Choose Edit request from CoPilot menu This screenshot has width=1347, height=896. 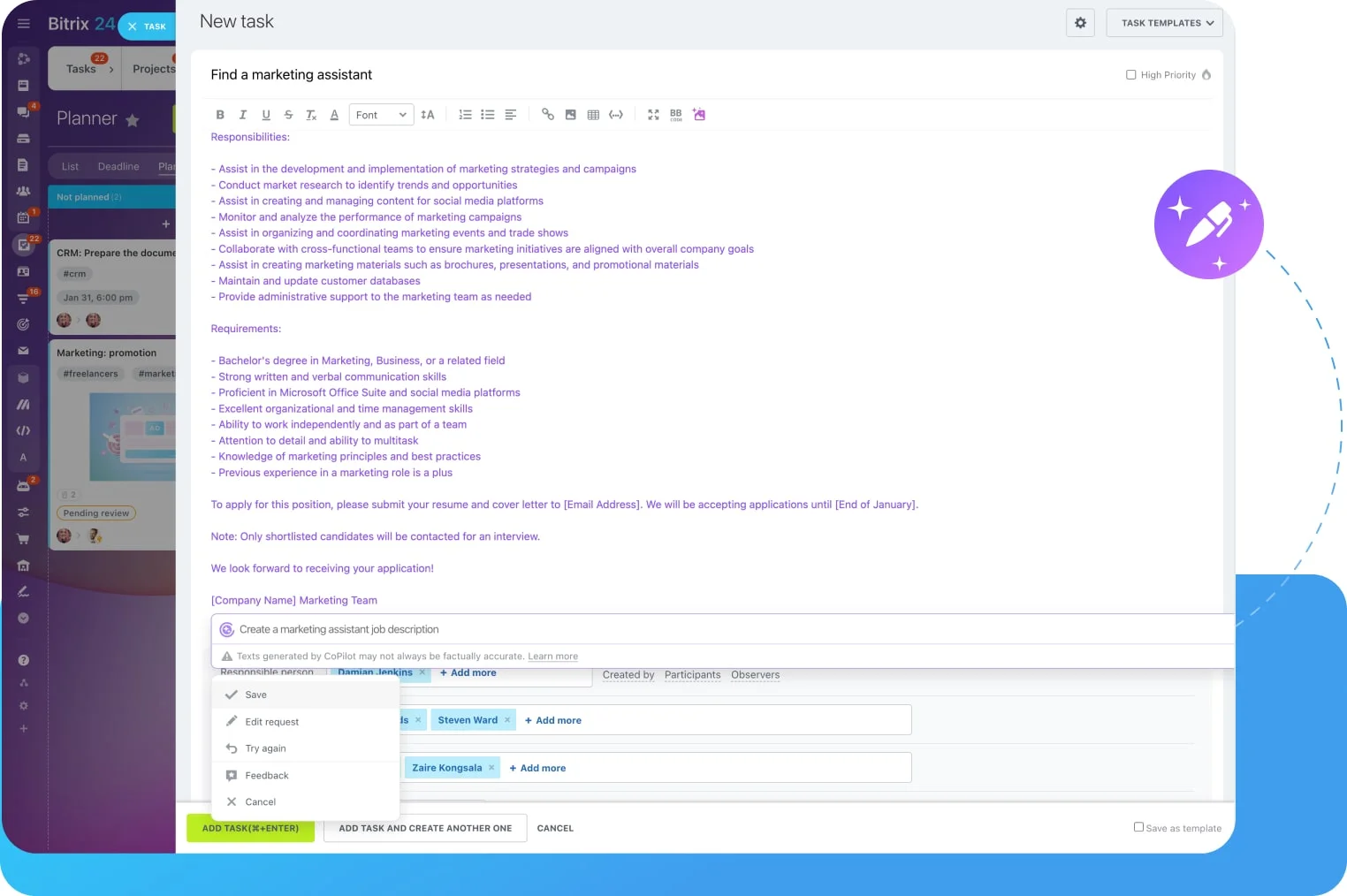click(x=271, y=721)
